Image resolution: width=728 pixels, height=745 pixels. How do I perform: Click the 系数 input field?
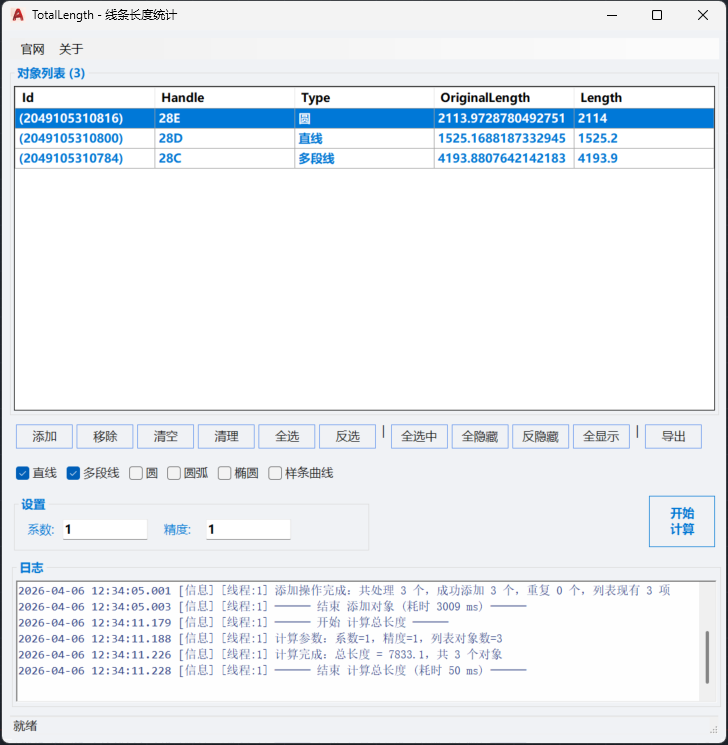click(x=104, y=529)
